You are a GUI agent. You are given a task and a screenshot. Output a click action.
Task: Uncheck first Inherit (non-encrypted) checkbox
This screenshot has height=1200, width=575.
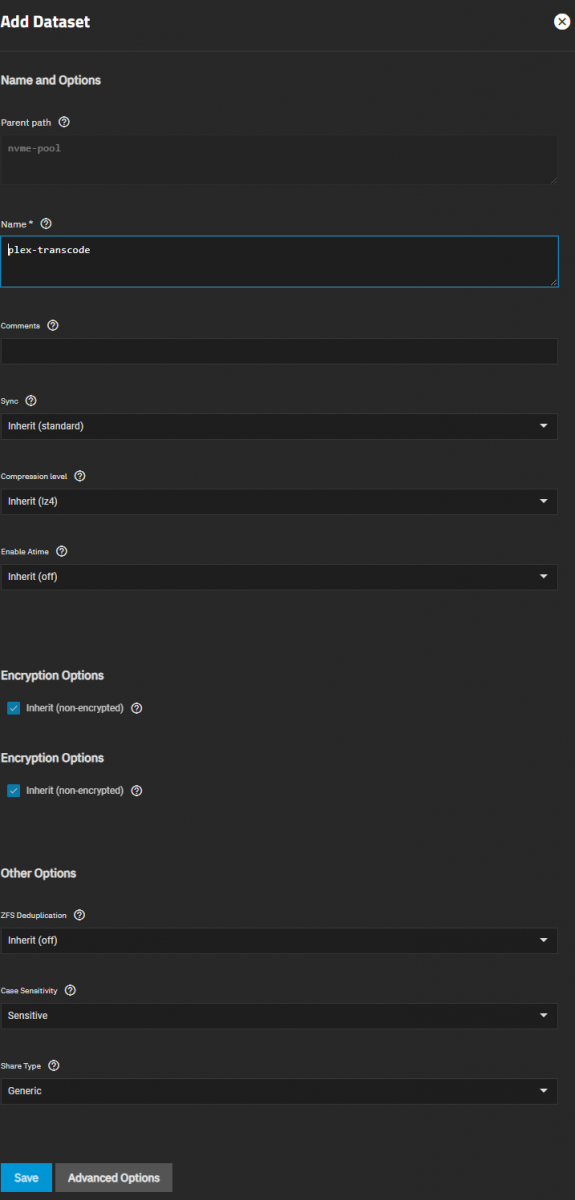coord(14,708)
